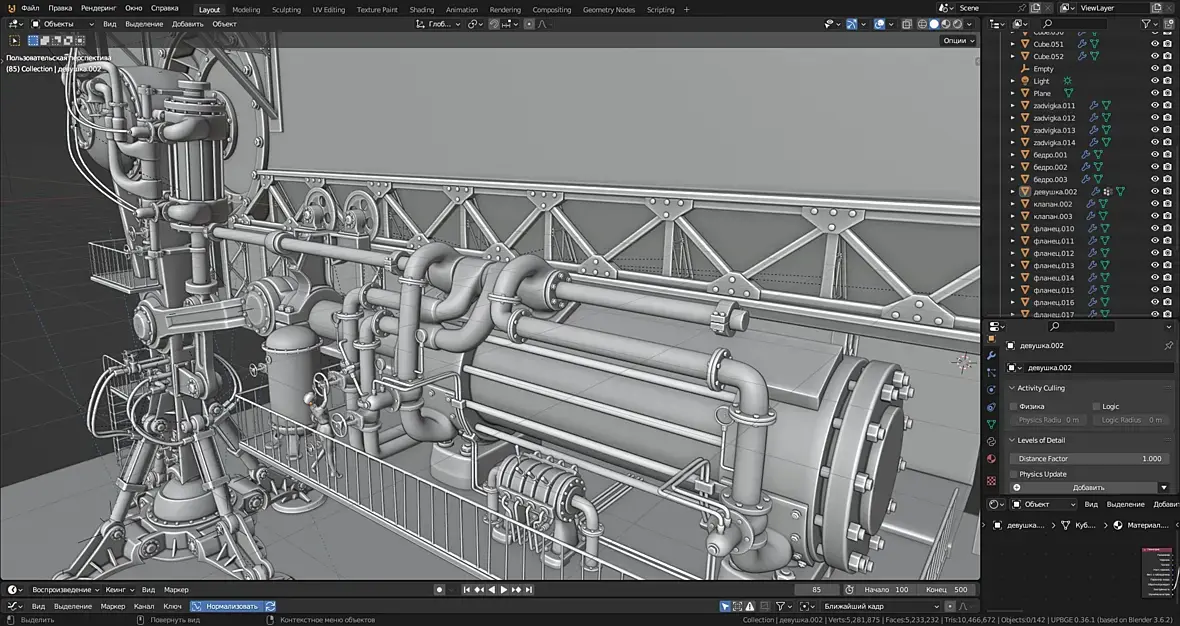
Task: Click the Добавить button in Levels of Detail
Action: (1088, 487)
